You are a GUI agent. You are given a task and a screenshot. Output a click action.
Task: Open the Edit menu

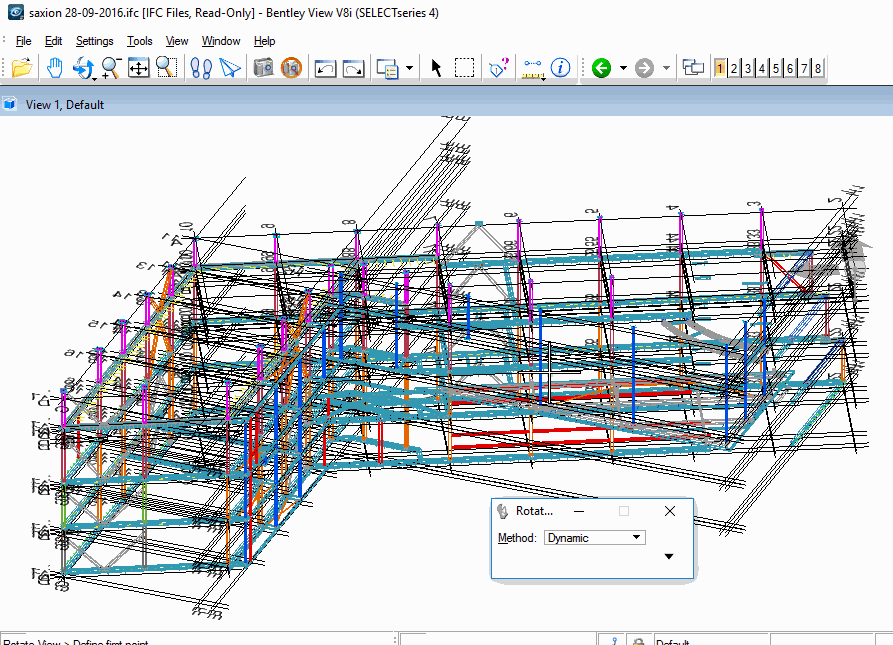click(x=54, y=41)
